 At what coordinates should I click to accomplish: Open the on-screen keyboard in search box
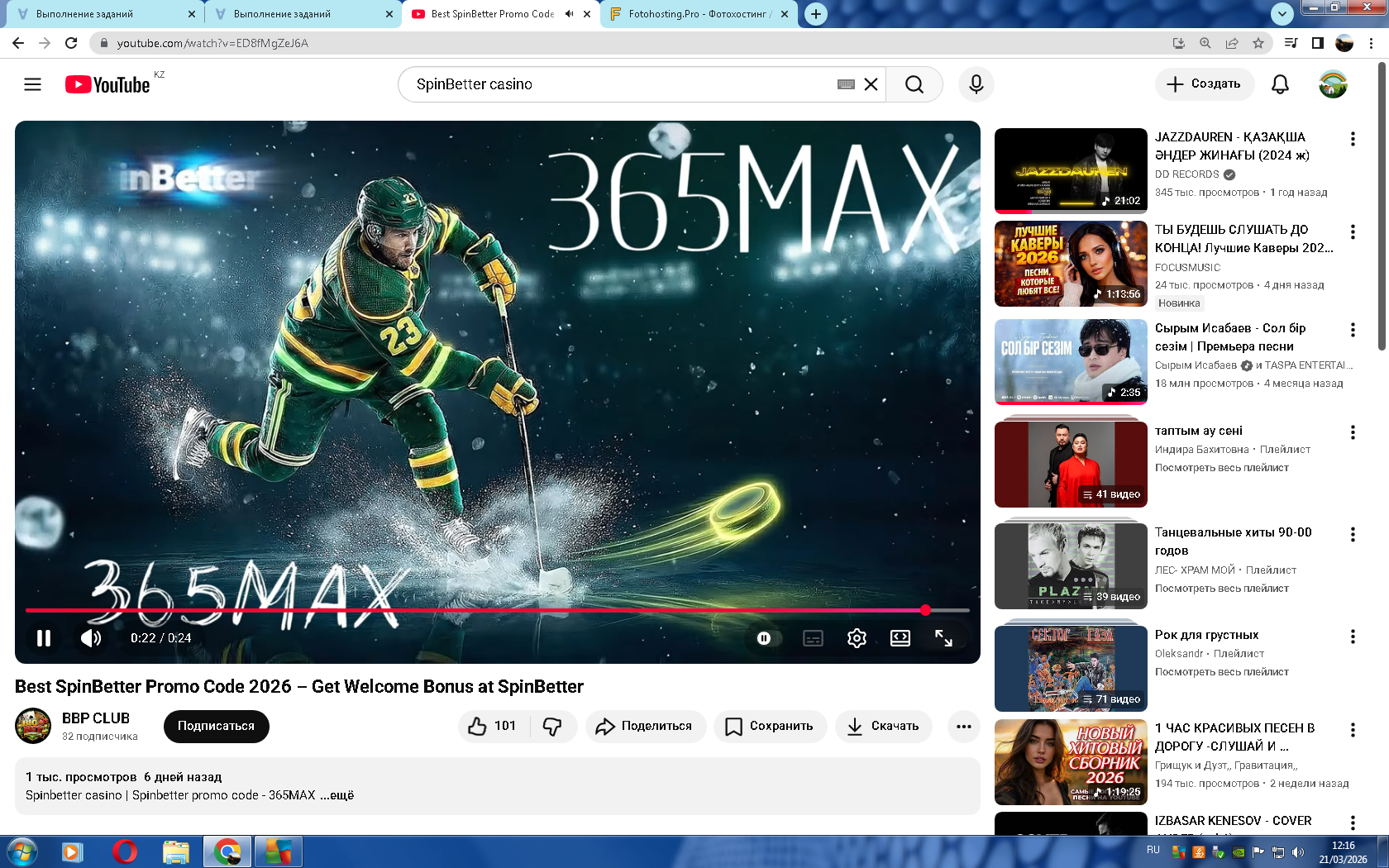pos(846,84)
